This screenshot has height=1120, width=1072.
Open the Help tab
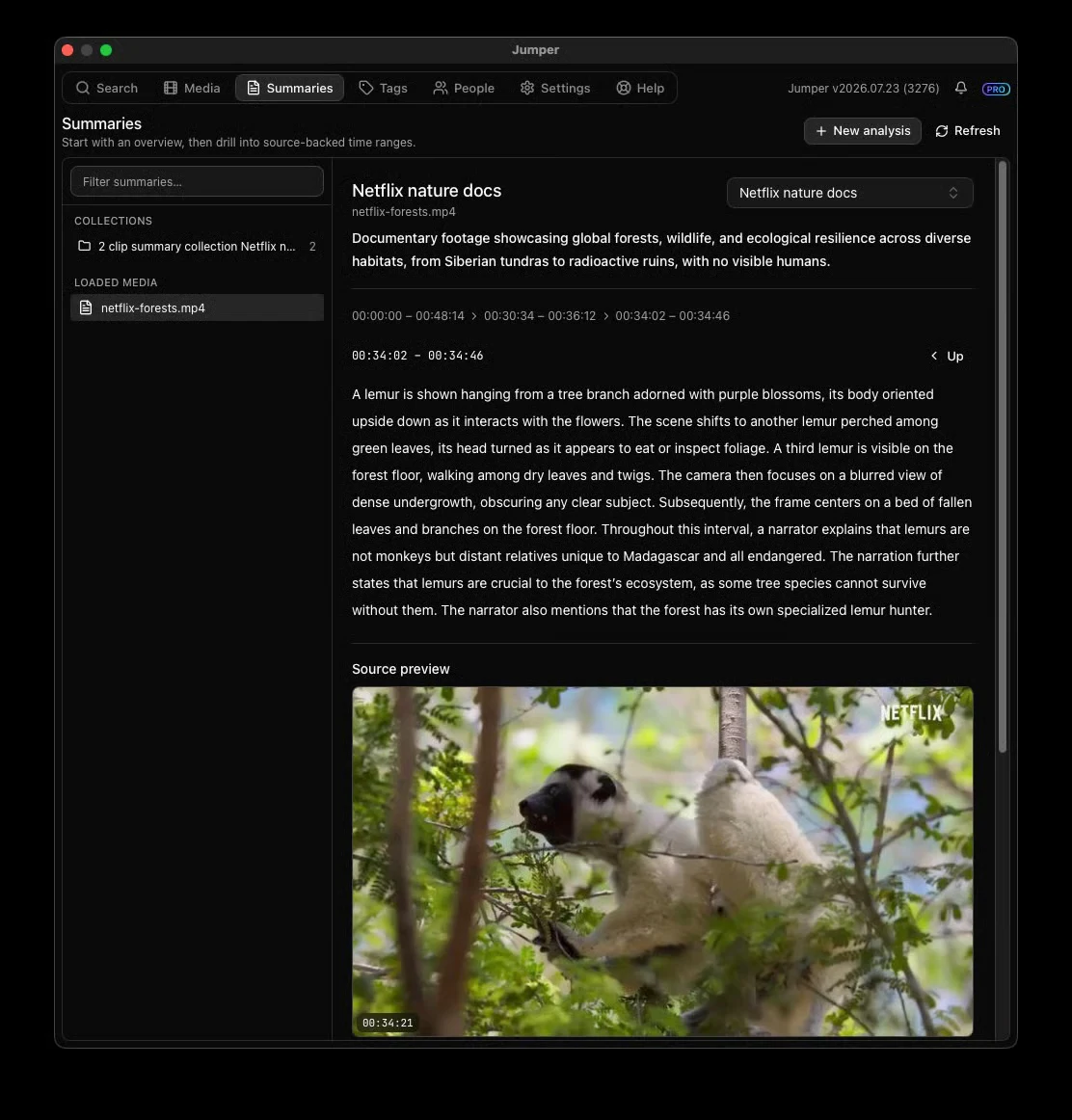pos(640,88)
